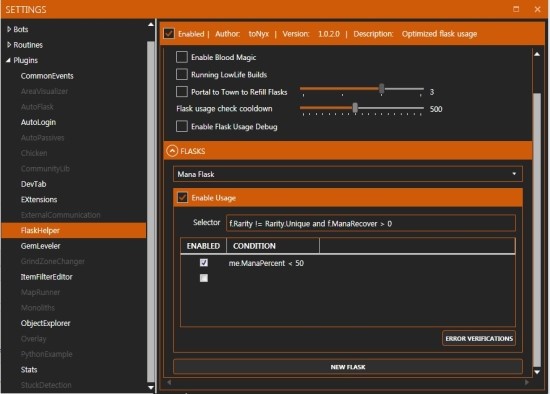This screenshot has width=550, height=394.
Task: Click the ERROR VERIFICATIONS button
Action: click(479, 338)
